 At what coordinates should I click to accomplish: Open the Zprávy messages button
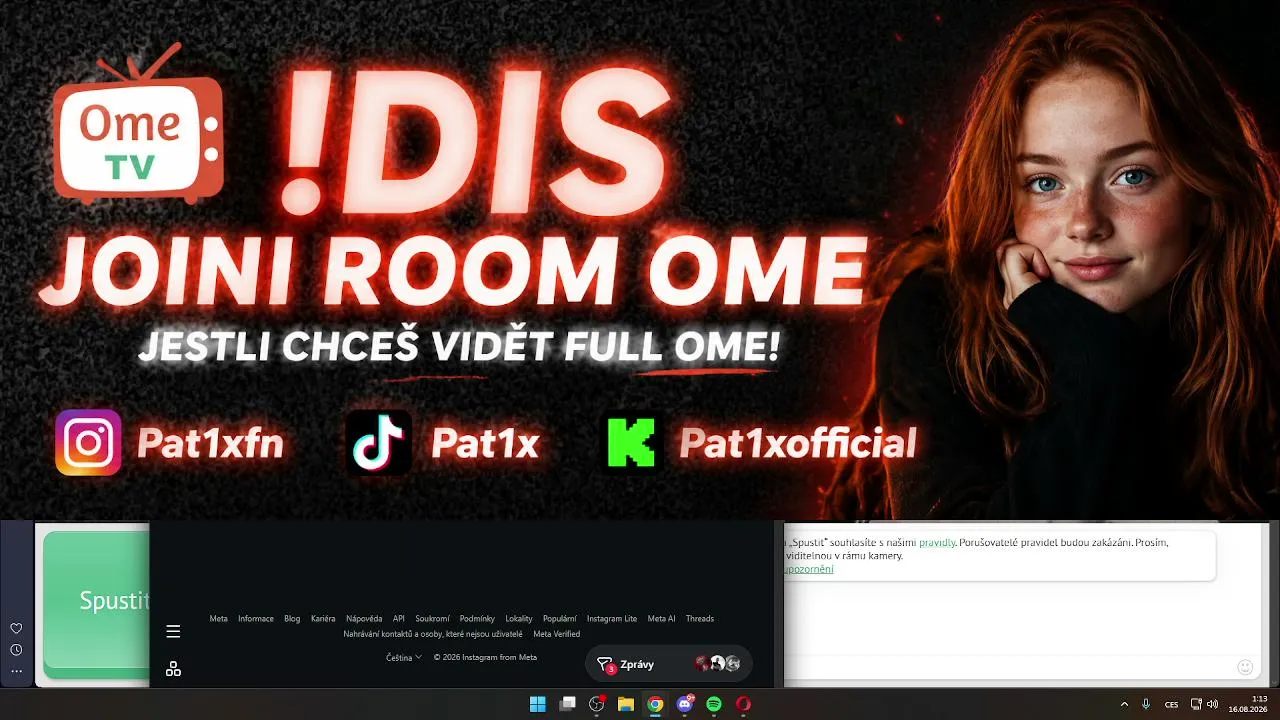coord(669,664)
